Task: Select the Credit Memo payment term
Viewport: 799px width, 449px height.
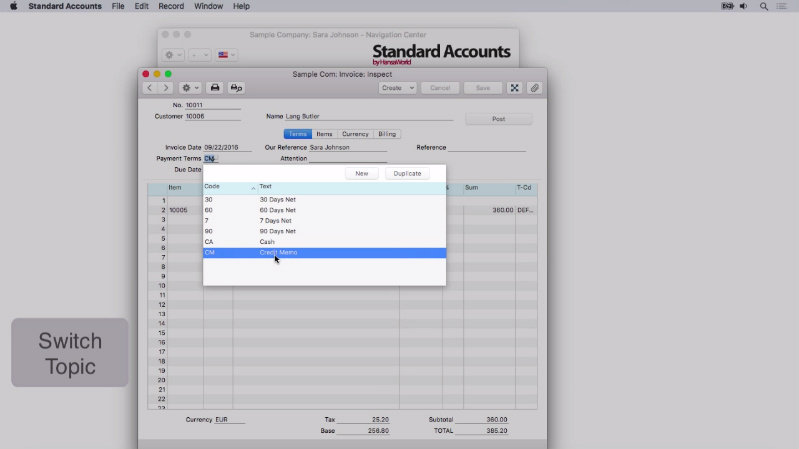Action: click(x=324, y=252)
